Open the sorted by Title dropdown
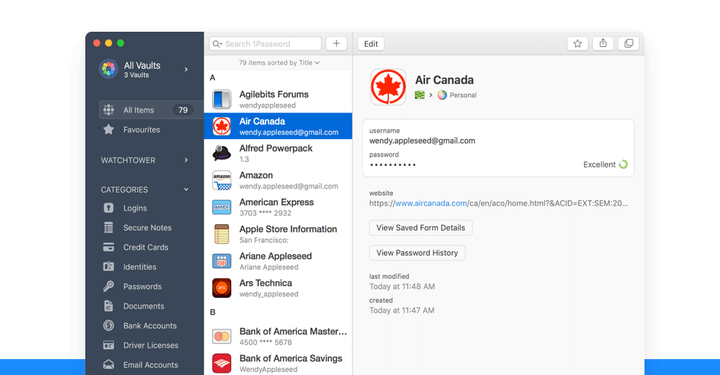Viewport: 720px width, 375px height. [279, 62]
